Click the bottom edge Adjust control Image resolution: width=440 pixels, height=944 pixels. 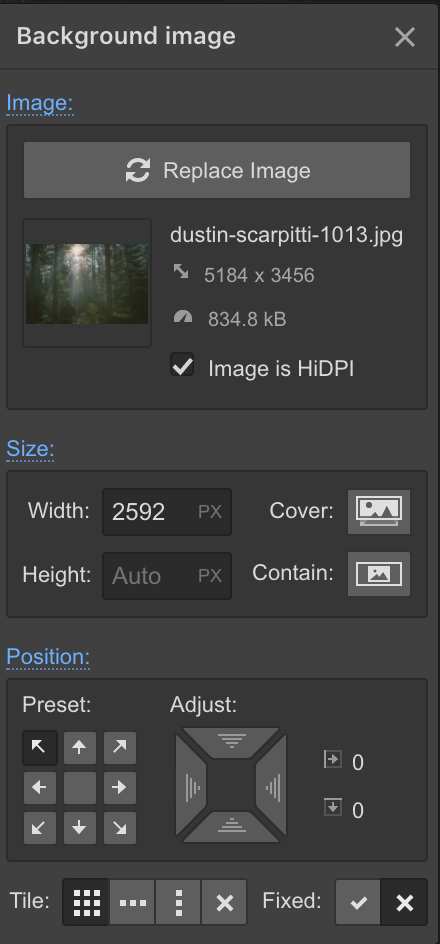(232, 827)
